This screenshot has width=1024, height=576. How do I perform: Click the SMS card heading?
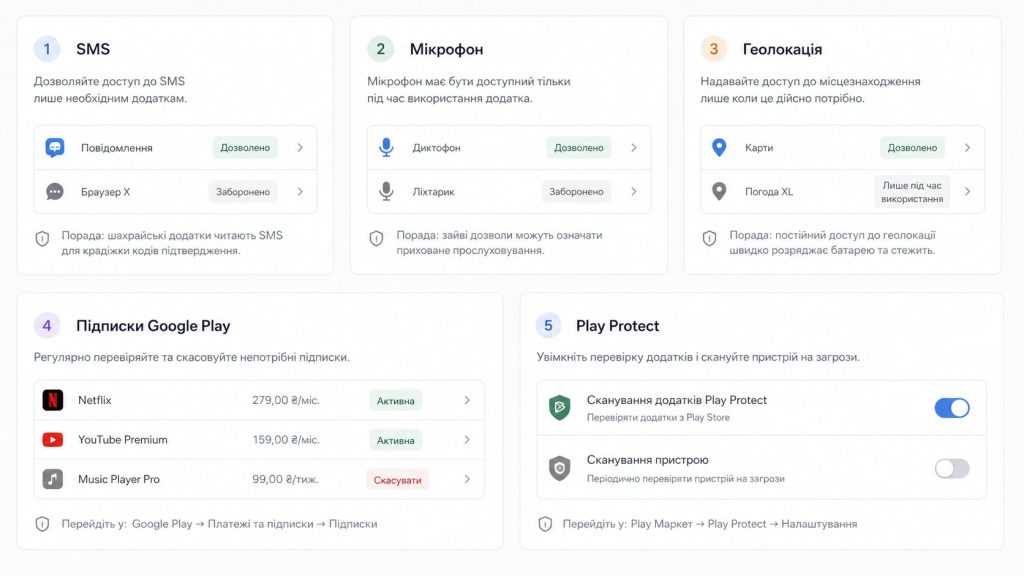click(93, 49)
